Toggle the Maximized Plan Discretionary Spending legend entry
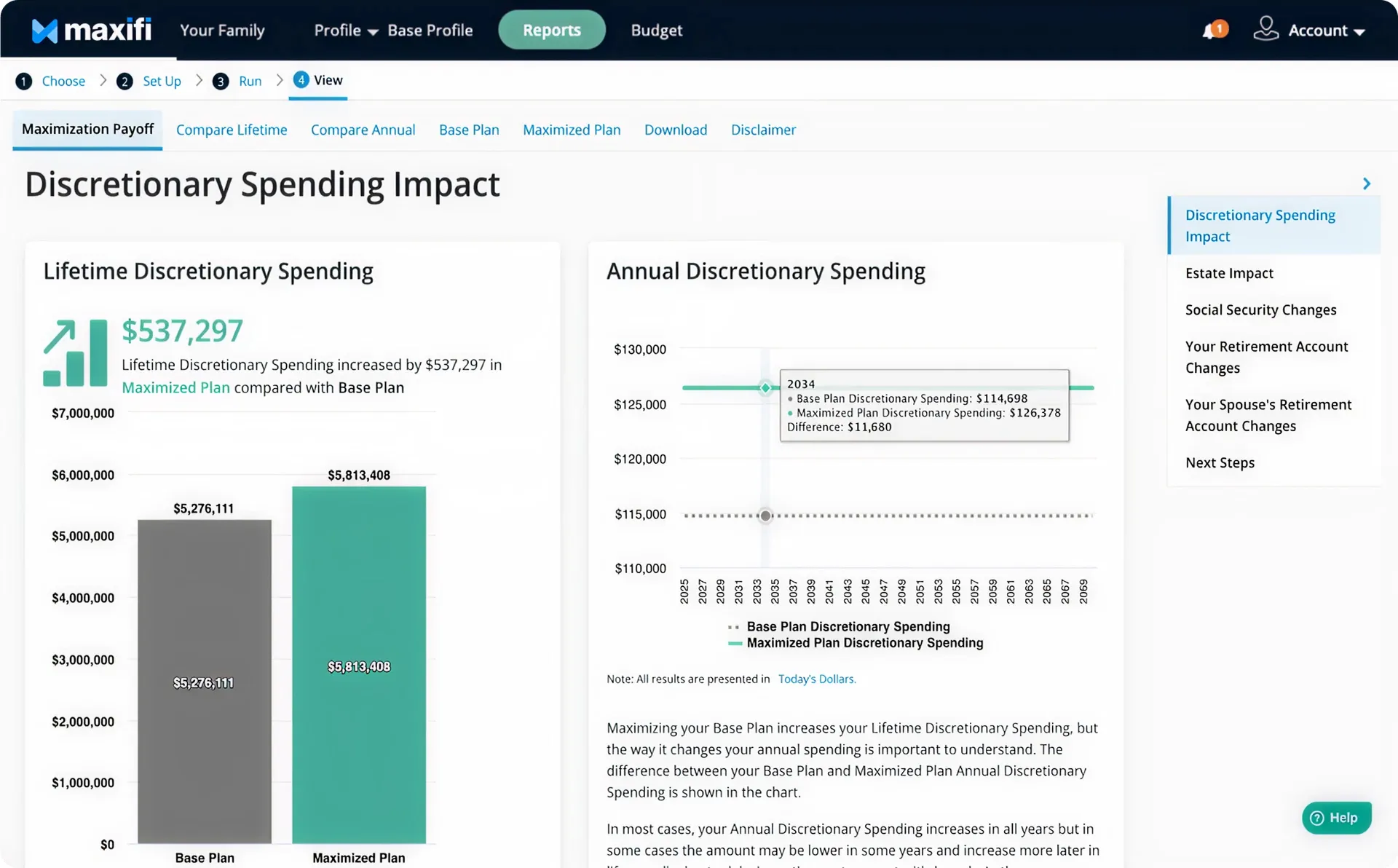The image size is (1398, 868). [864, 643]
